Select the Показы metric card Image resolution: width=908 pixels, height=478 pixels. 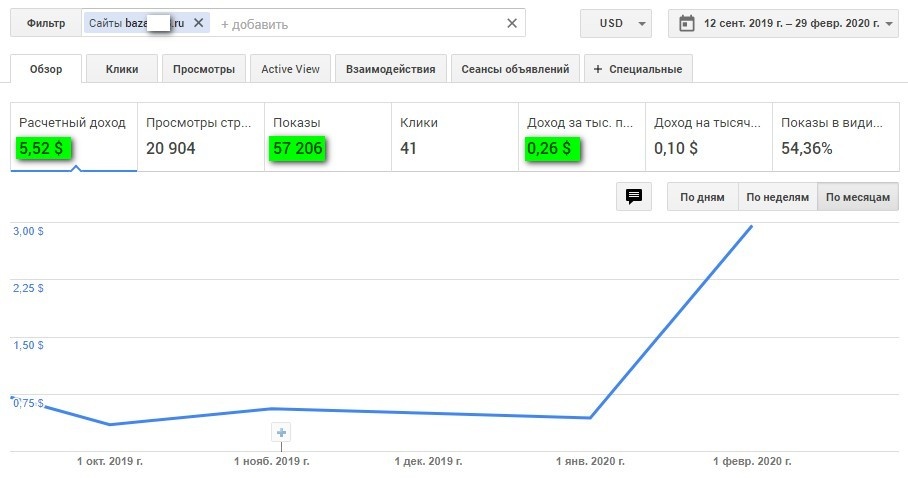[328, 137]
